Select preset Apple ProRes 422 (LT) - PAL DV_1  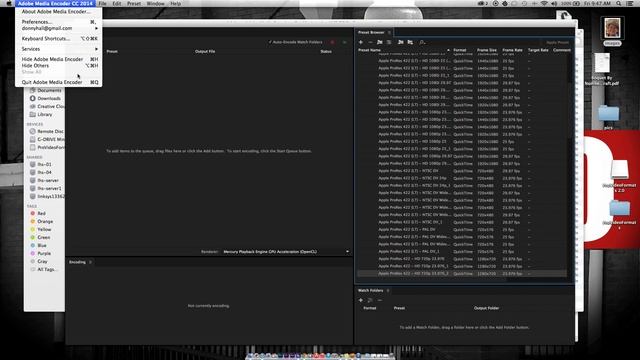point(462,251)
